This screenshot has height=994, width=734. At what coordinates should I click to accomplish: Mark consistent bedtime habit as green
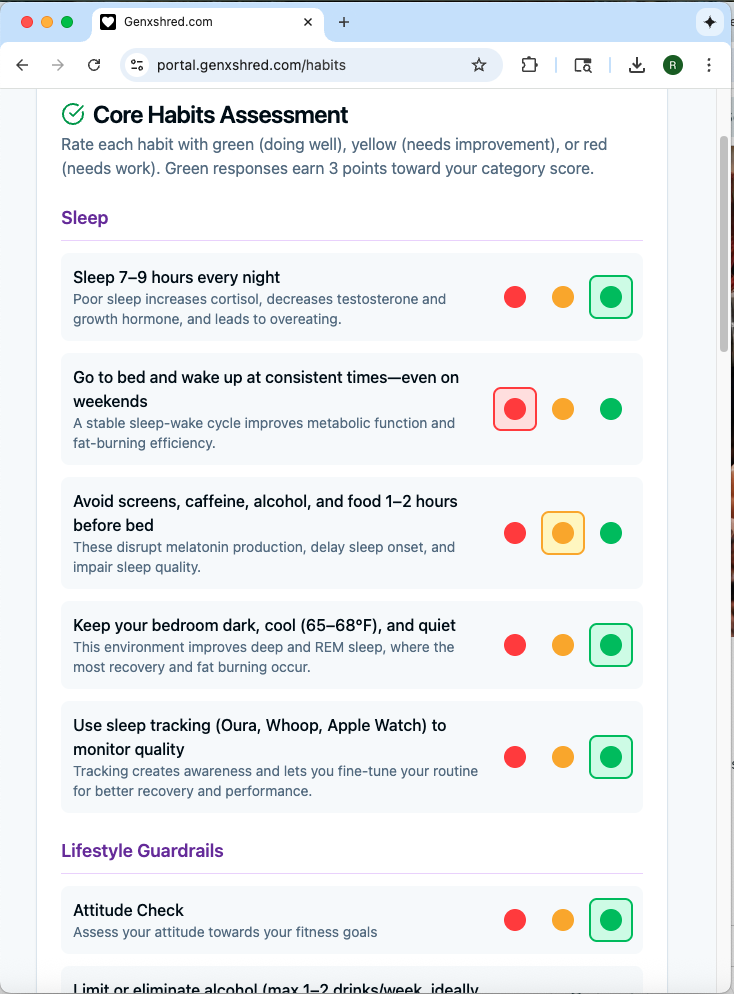pyautogui.click(x=610, y=409)
